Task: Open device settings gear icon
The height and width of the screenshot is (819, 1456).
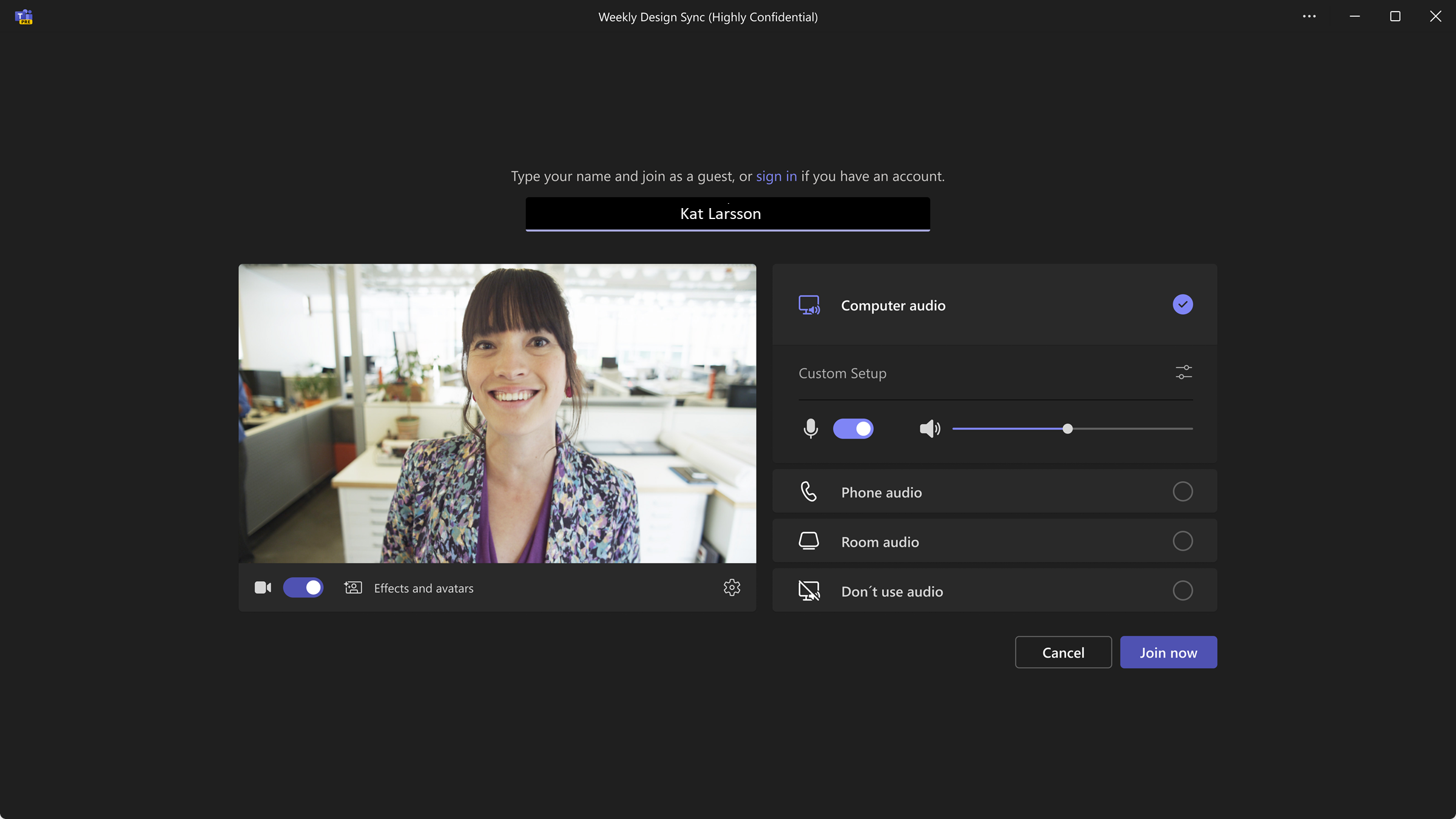Action: point(732,587)
